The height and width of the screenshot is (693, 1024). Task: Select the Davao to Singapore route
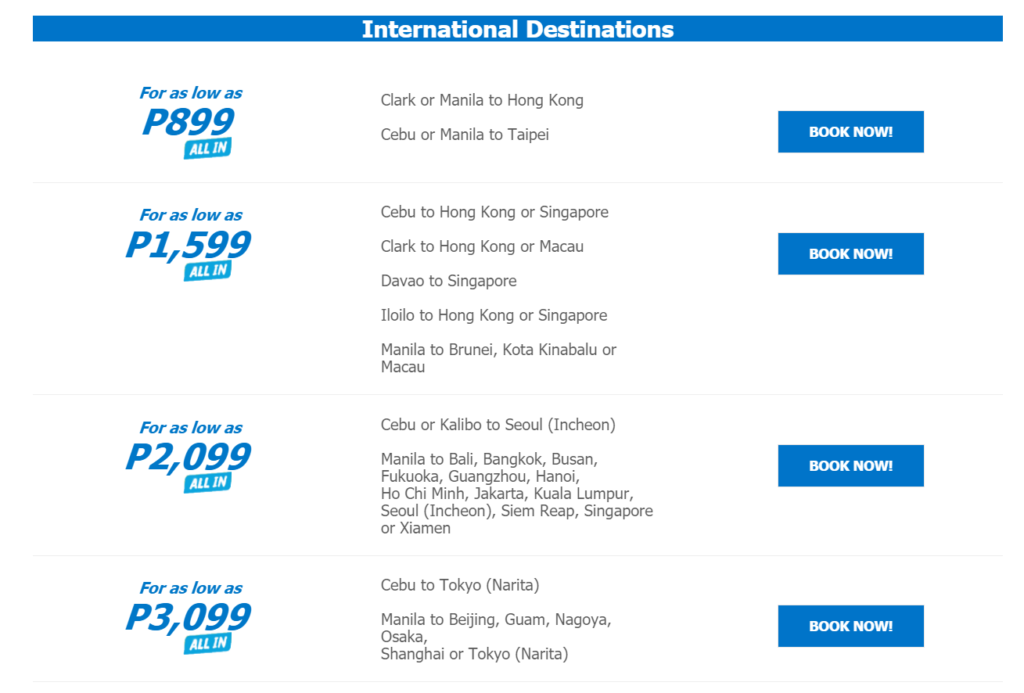[447, 281]
